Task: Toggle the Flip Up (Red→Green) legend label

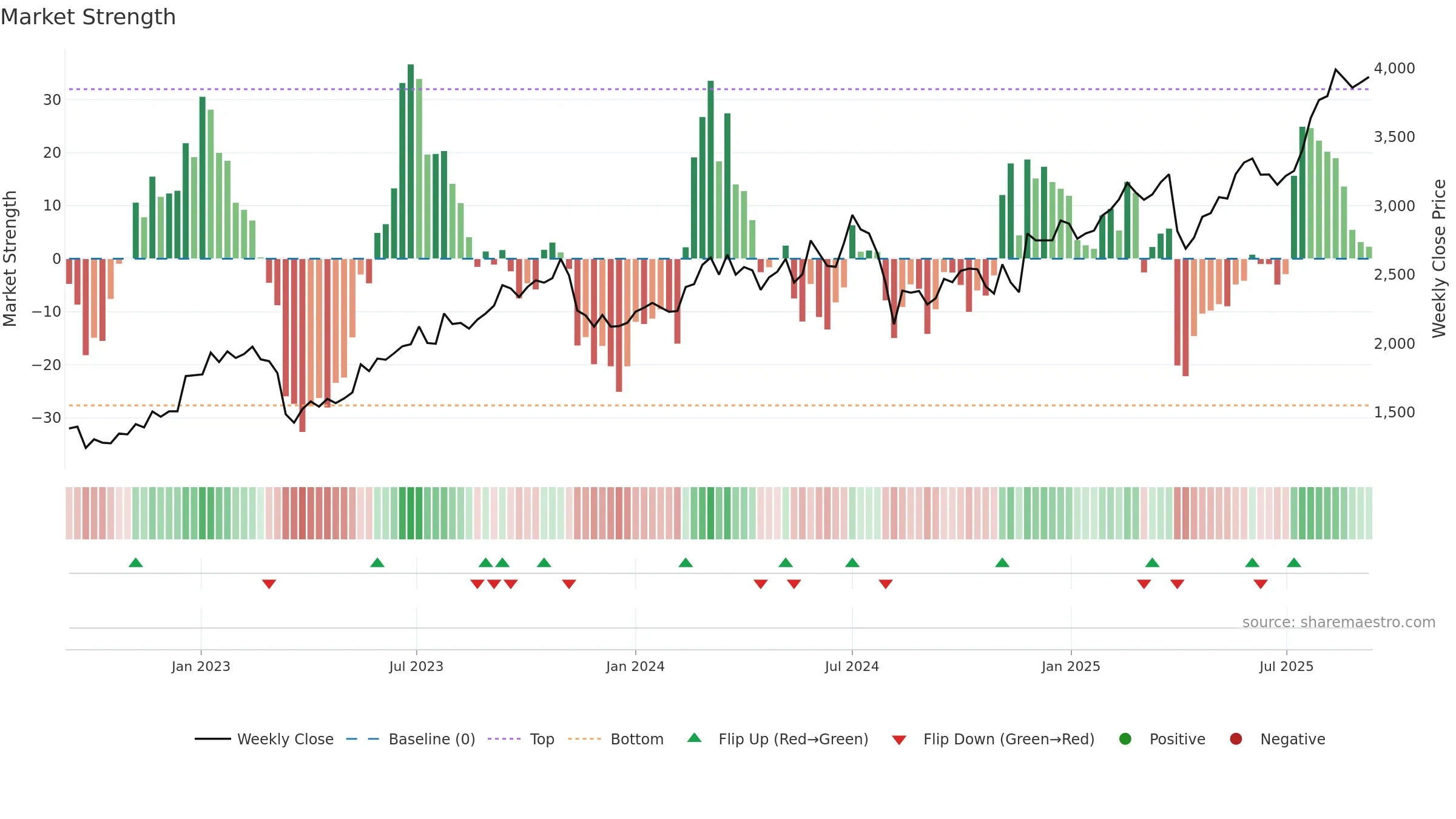Action: (x=794, y=739)
